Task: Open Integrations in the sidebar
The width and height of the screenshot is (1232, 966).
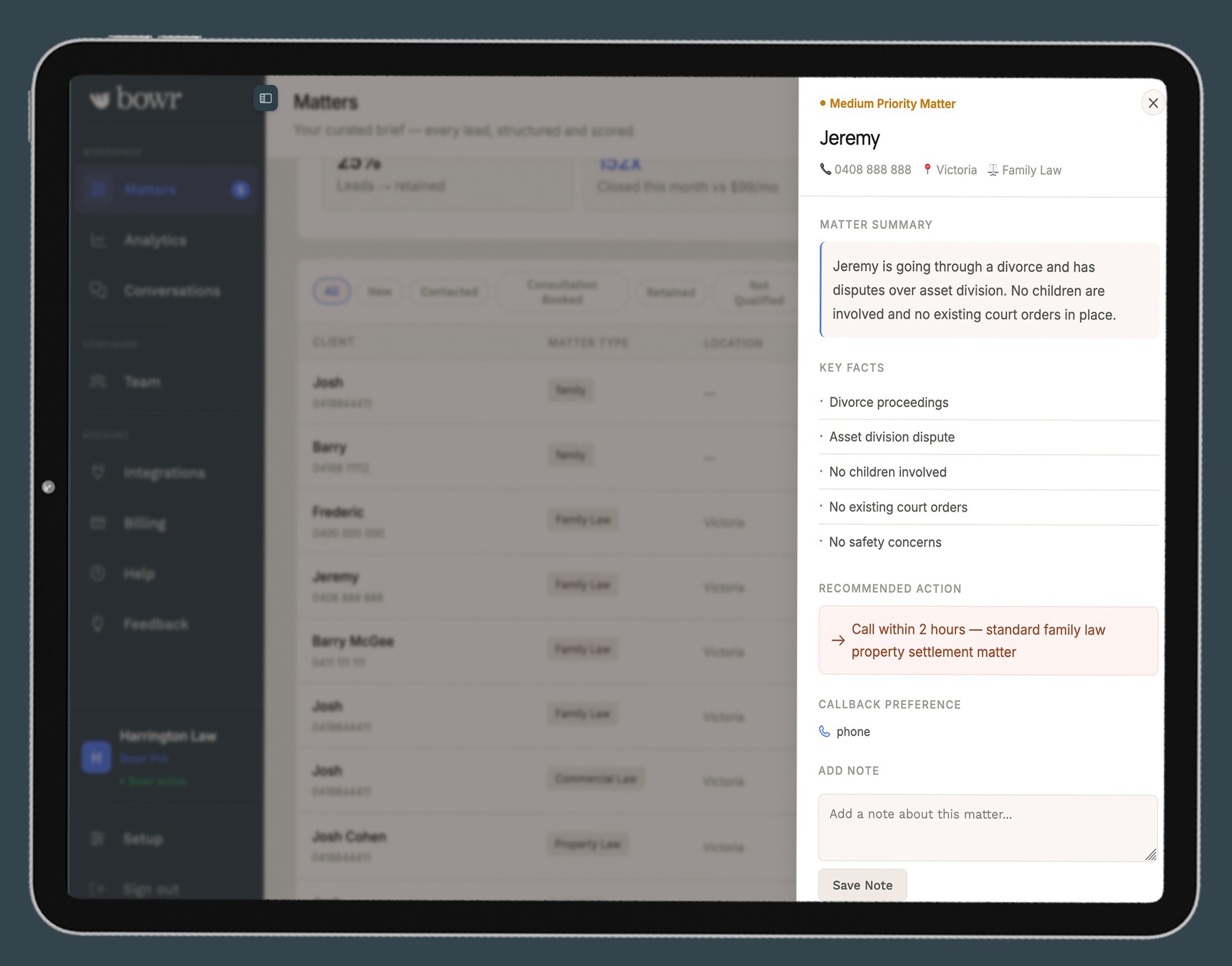Action: tap(166, 473)
